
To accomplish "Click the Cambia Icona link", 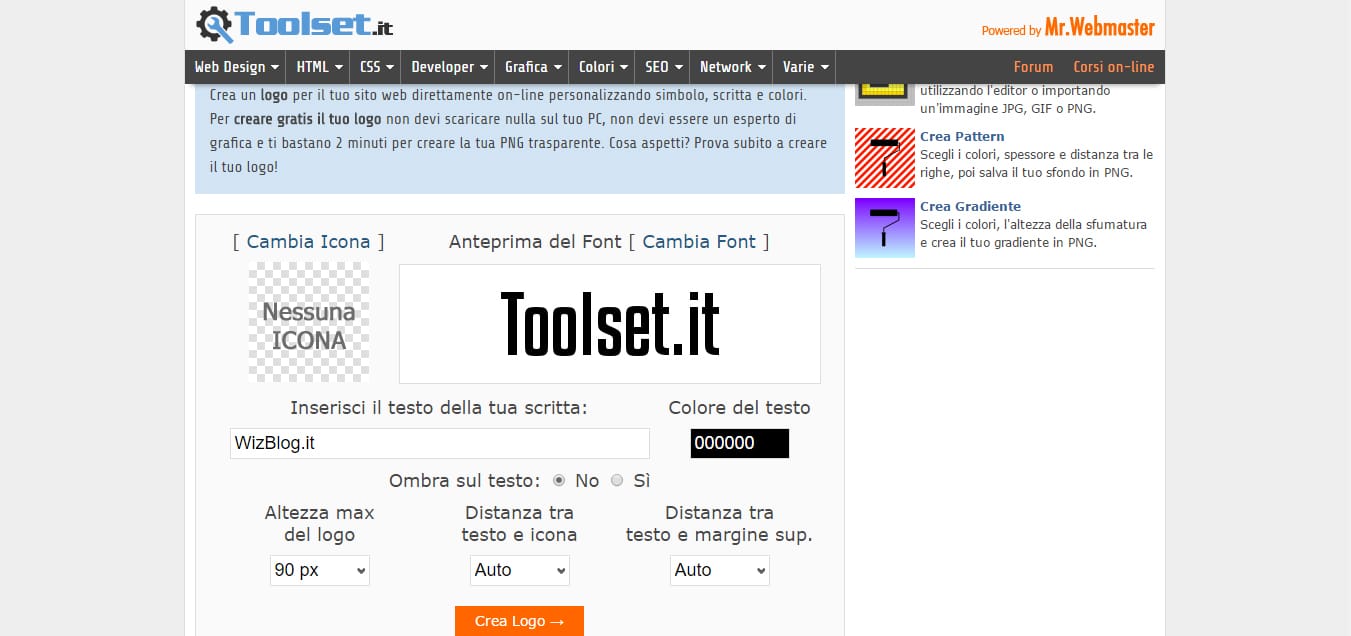I will pos(308,241).
